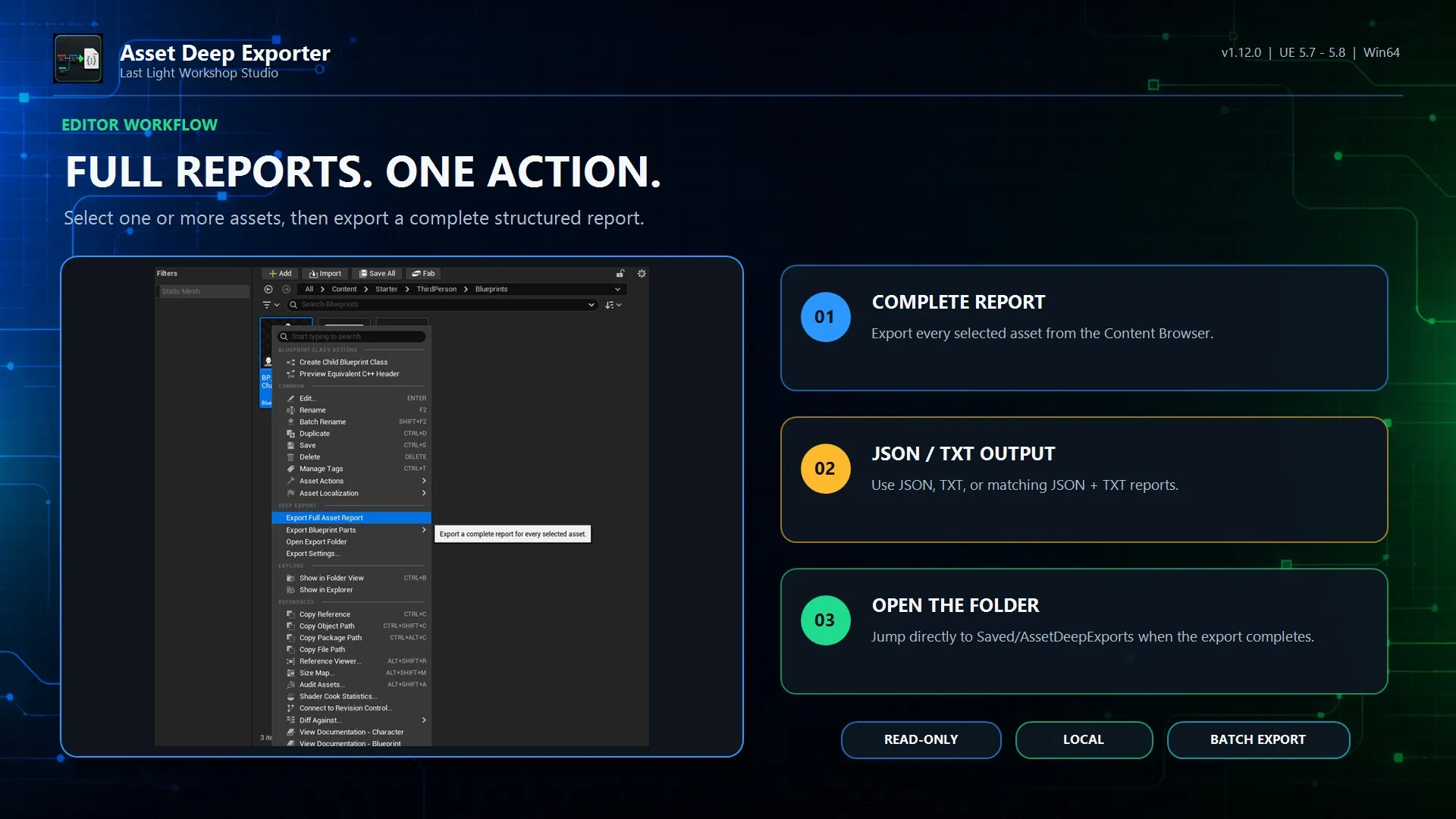Click the Save All button
The image size is (1456, 819).
click(377, 274)
